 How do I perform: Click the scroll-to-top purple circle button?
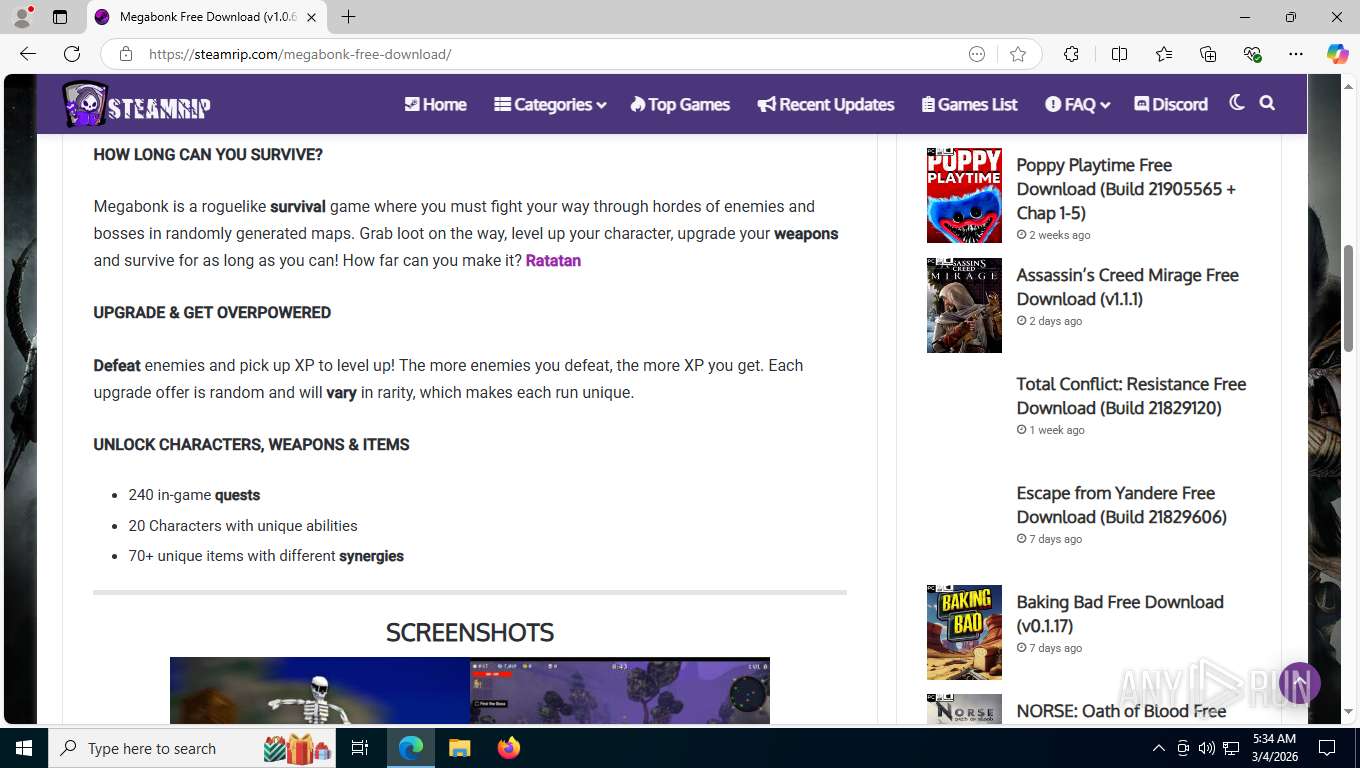click(x=1299, y=683)
